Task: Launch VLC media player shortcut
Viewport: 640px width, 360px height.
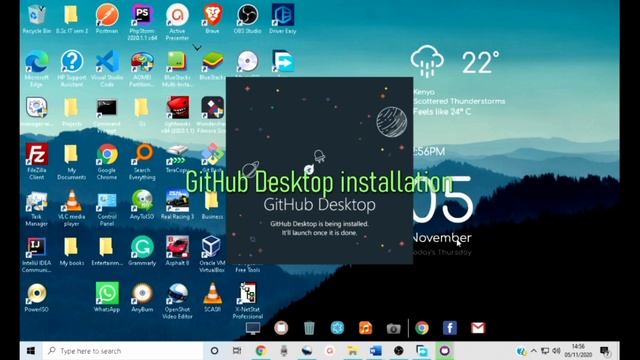Action: pyautogui.click(x=72, y=208)
